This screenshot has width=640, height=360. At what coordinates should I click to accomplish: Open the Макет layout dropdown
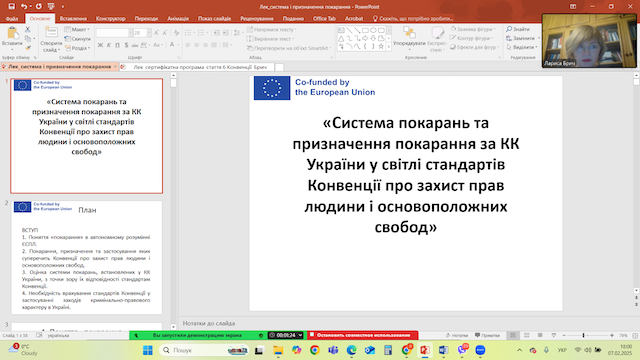(77, 29)
